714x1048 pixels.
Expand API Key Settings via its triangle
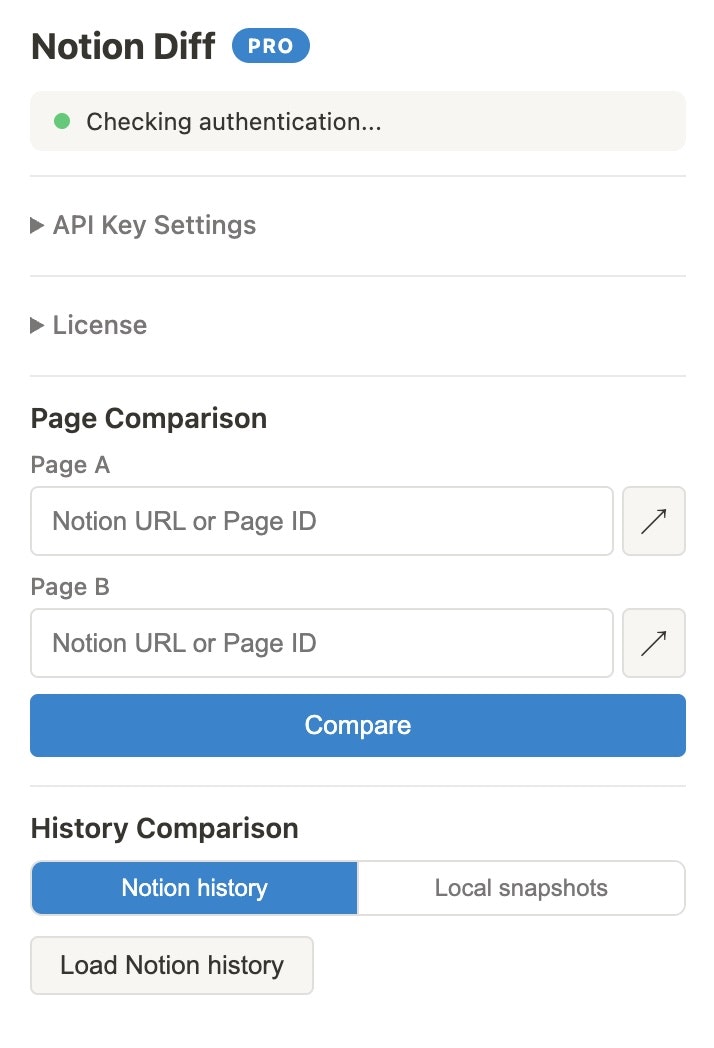[x=37, y=226]
